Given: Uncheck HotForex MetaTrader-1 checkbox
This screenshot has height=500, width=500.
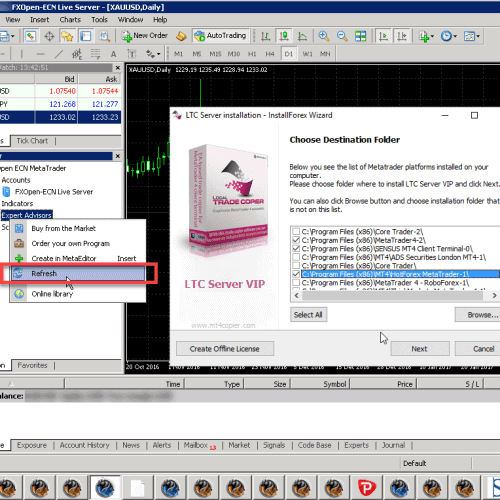Looking at the screenshot, I should (x=296, y=274).
